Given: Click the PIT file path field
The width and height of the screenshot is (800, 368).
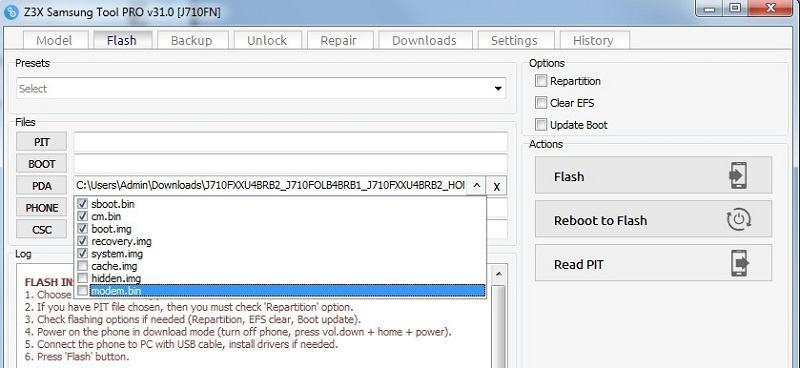Looking at the screenshot, I should coord(290,142).
